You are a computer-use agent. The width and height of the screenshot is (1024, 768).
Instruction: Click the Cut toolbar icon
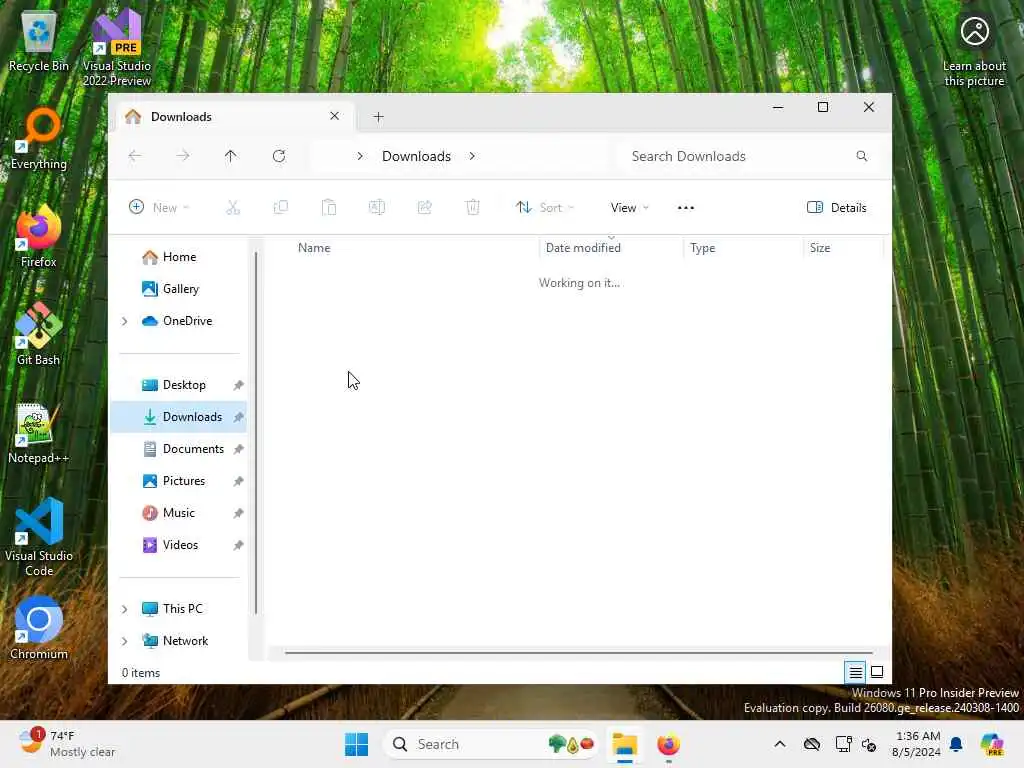coord(233,208)
